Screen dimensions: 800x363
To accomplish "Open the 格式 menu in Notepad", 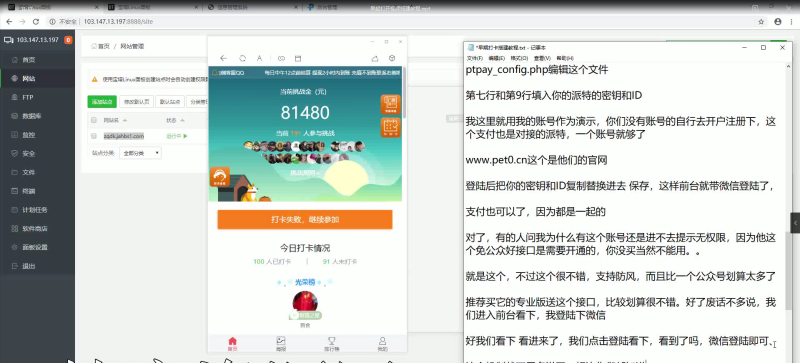I will pos(519,58).
